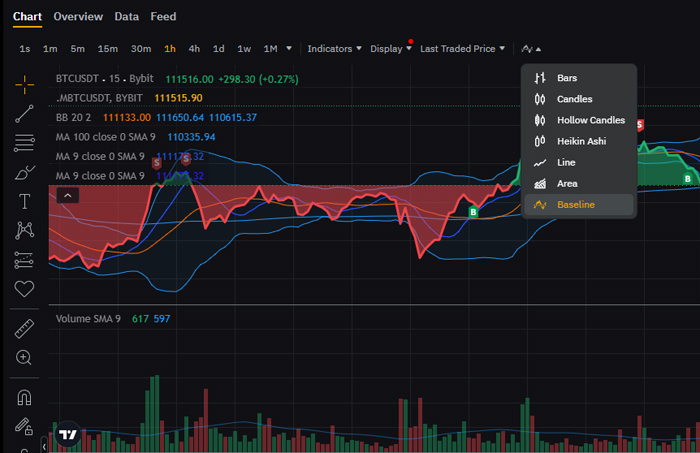Select the trend line drawing tool
Viewport: 700px width, 453px height.
point(24,114)
